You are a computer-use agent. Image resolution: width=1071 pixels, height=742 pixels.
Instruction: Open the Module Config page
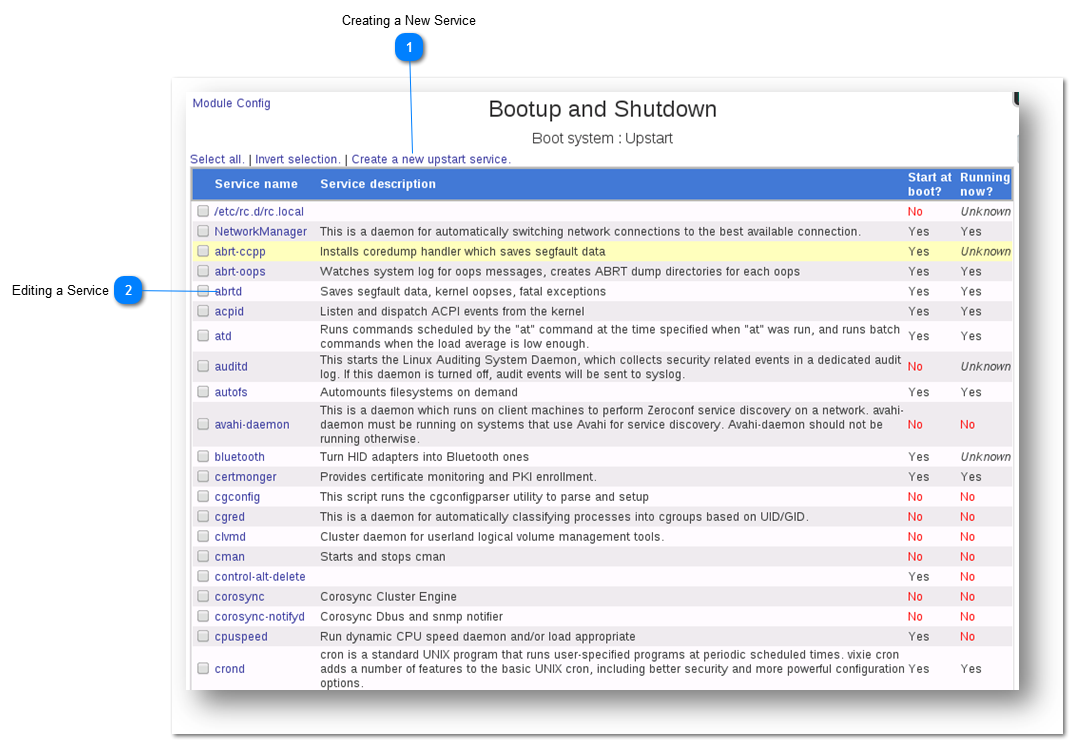(x=231, y=103)
